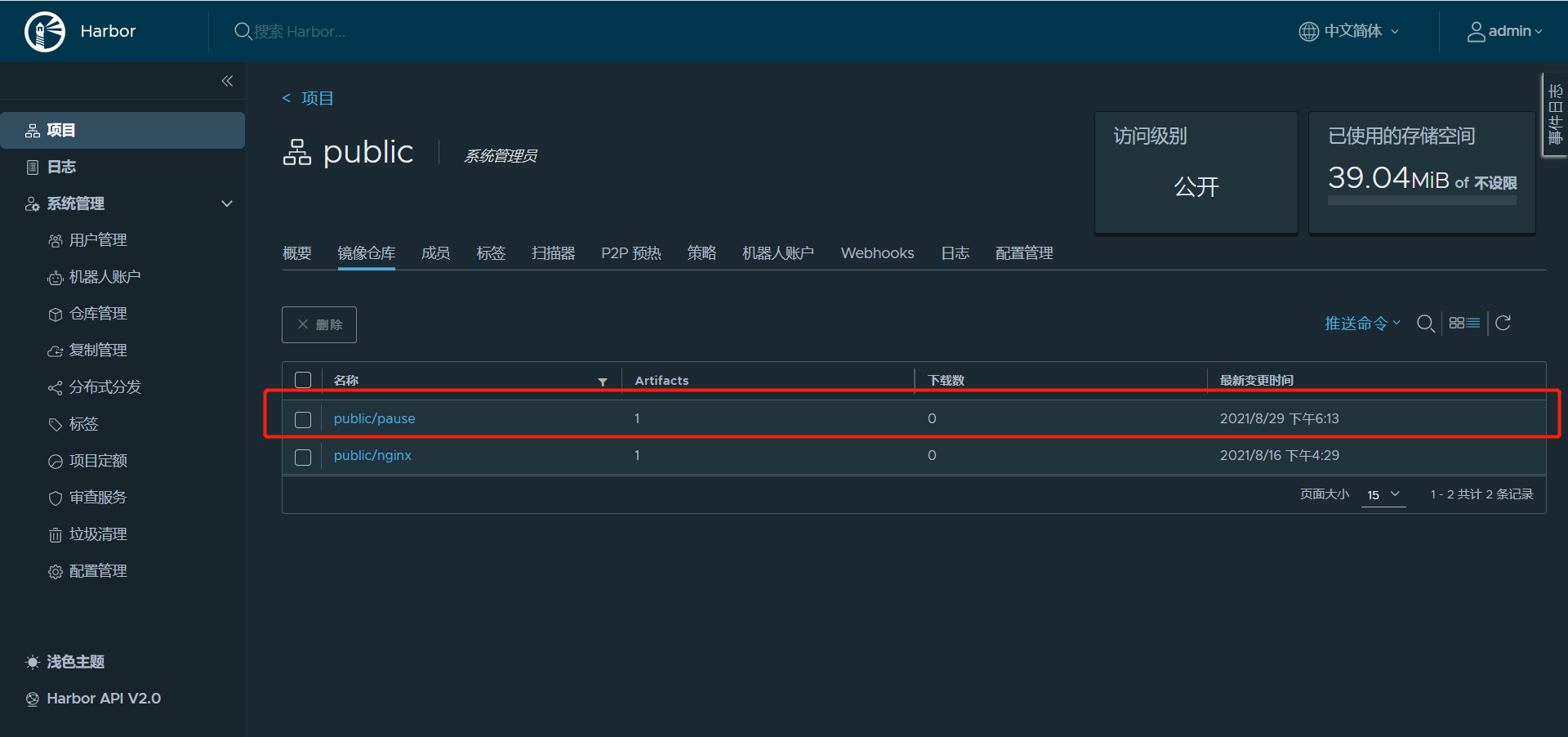
Task: Click the storage usage progress bar
Action: click(x=1422, y=199)
